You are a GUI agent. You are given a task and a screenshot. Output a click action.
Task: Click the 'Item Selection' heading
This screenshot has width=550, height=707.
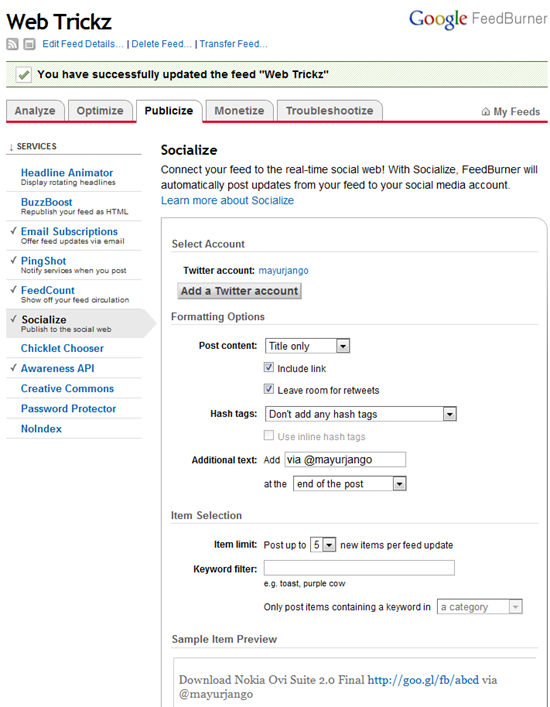pyautogui.click(x=206, y=515)
